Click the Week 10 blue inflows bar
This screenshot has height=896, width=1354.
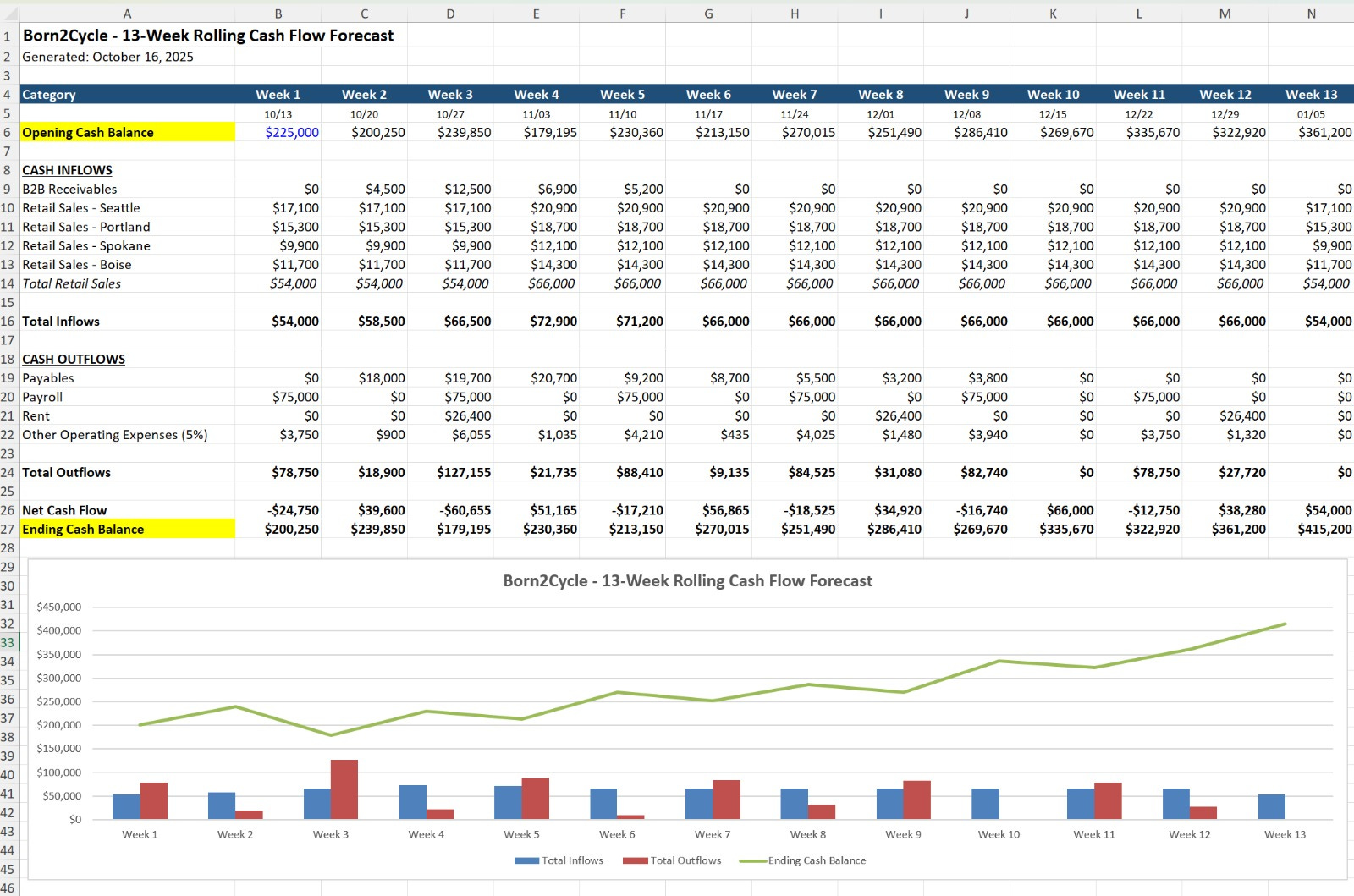point(985,804)
